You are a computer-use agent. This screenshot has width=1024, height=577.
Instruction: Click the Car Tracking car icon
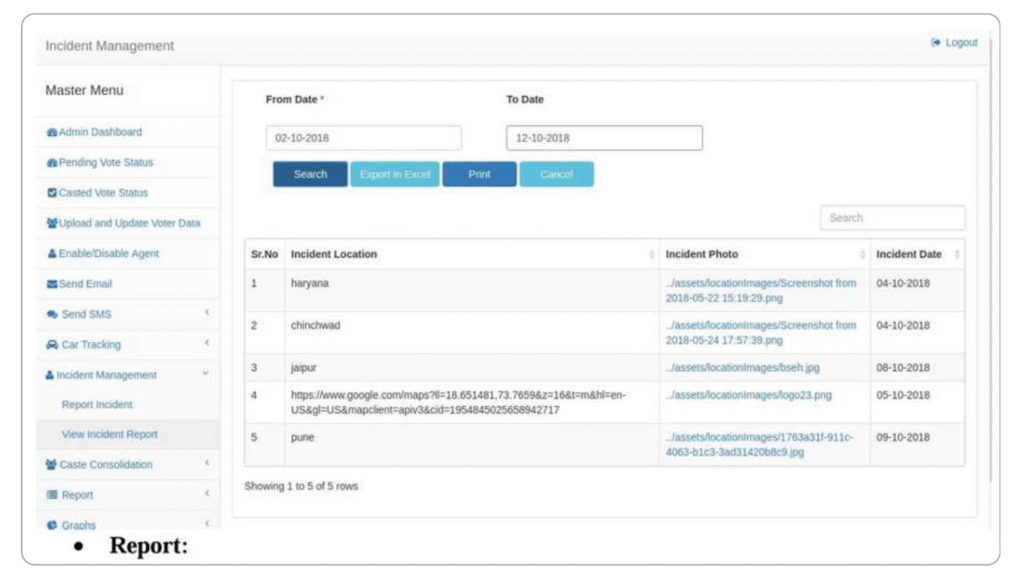[52, 345]
